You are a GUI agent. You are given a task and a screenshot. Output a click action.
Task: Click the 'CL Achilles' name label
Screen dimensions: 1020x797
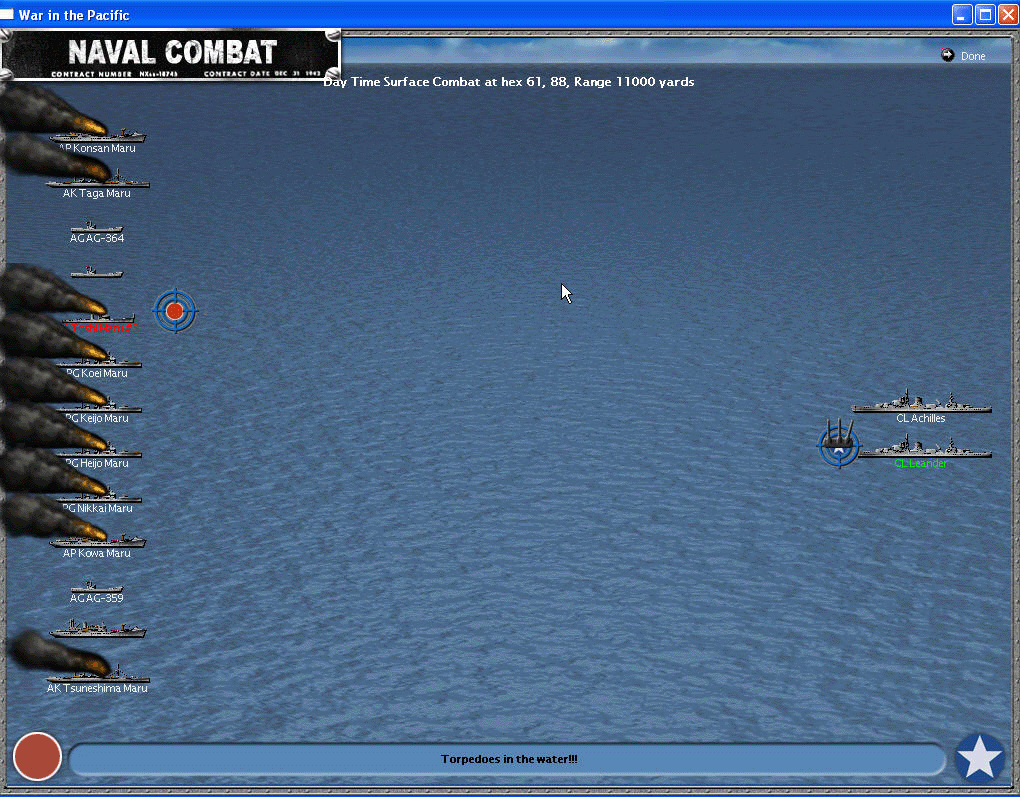(x=920, y=418)
